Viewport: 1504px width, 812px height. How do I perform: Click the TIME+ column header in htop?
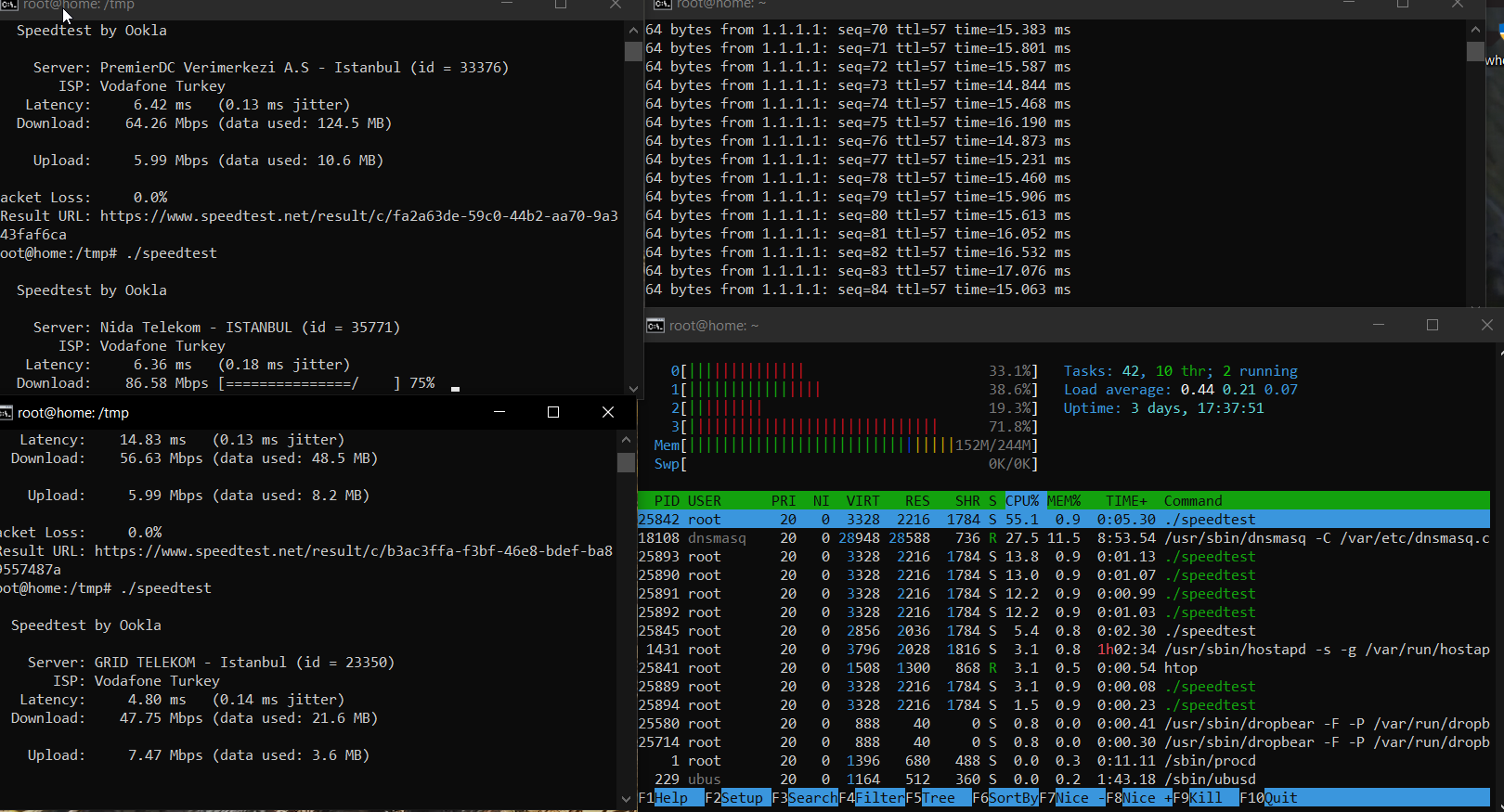coord(1126,501)
